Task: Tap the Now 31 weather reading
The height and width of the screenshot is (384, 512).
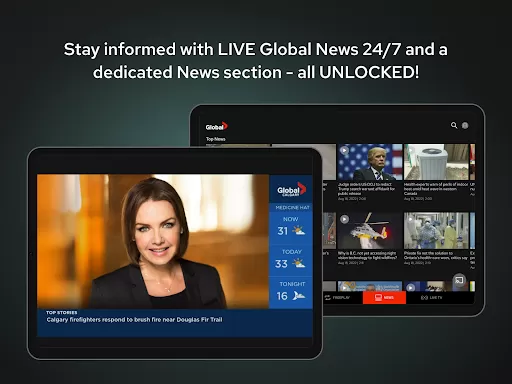Action: click(291, 227)
